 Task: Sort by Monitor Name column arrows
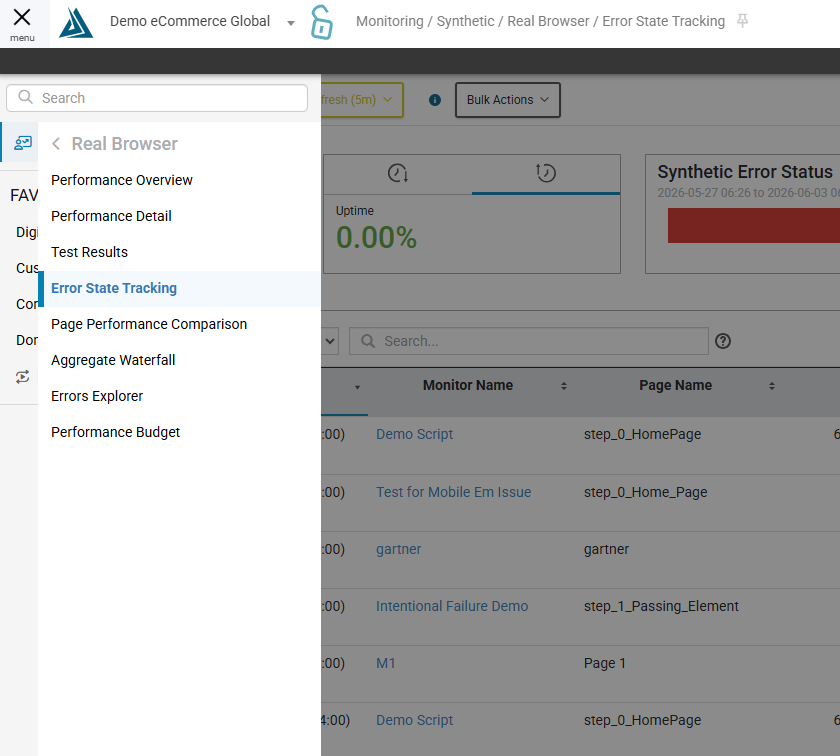(564, 386)
